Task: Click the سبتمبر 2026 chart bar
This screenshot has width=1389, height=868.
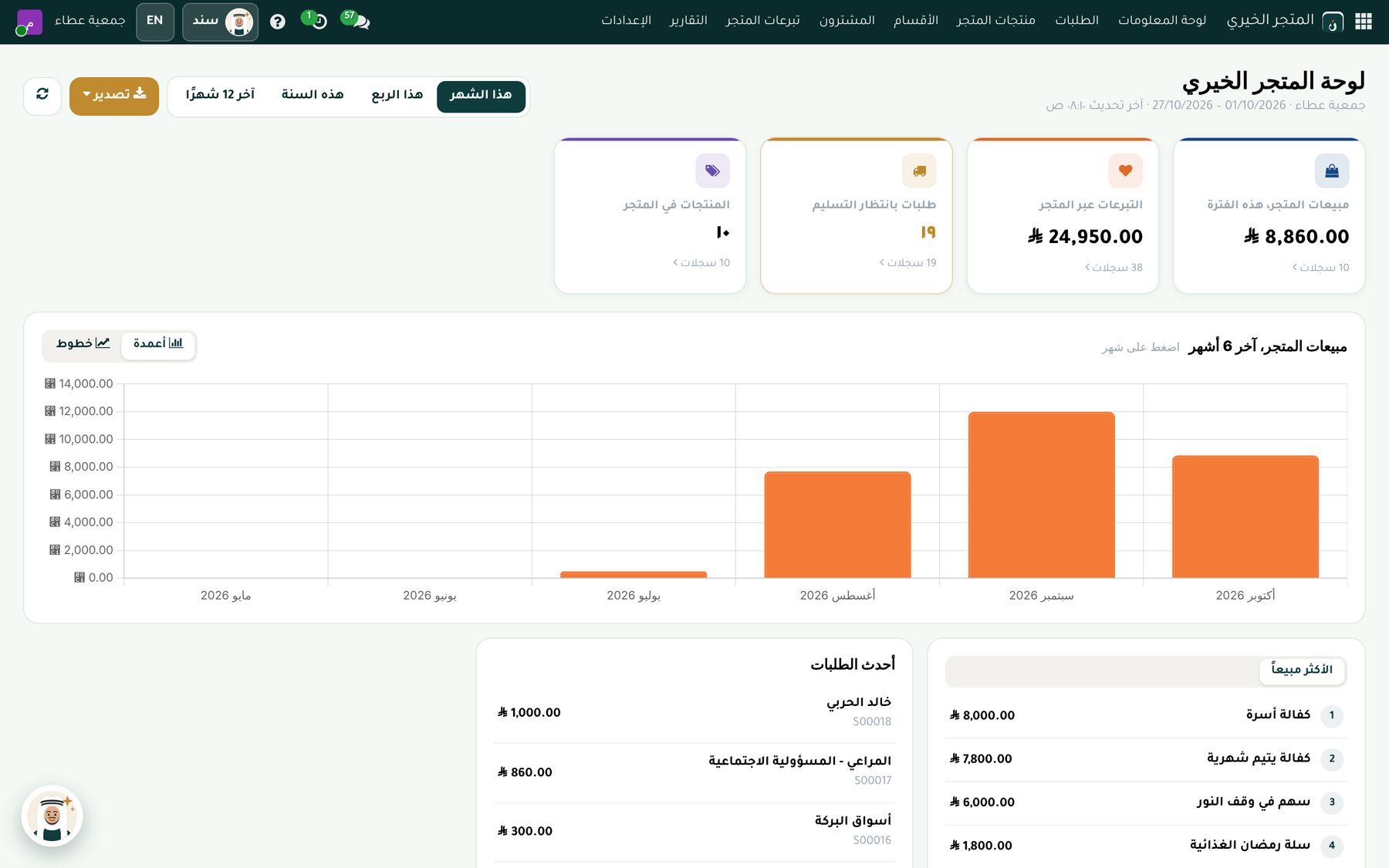Action: click(x=1041, y=495)
